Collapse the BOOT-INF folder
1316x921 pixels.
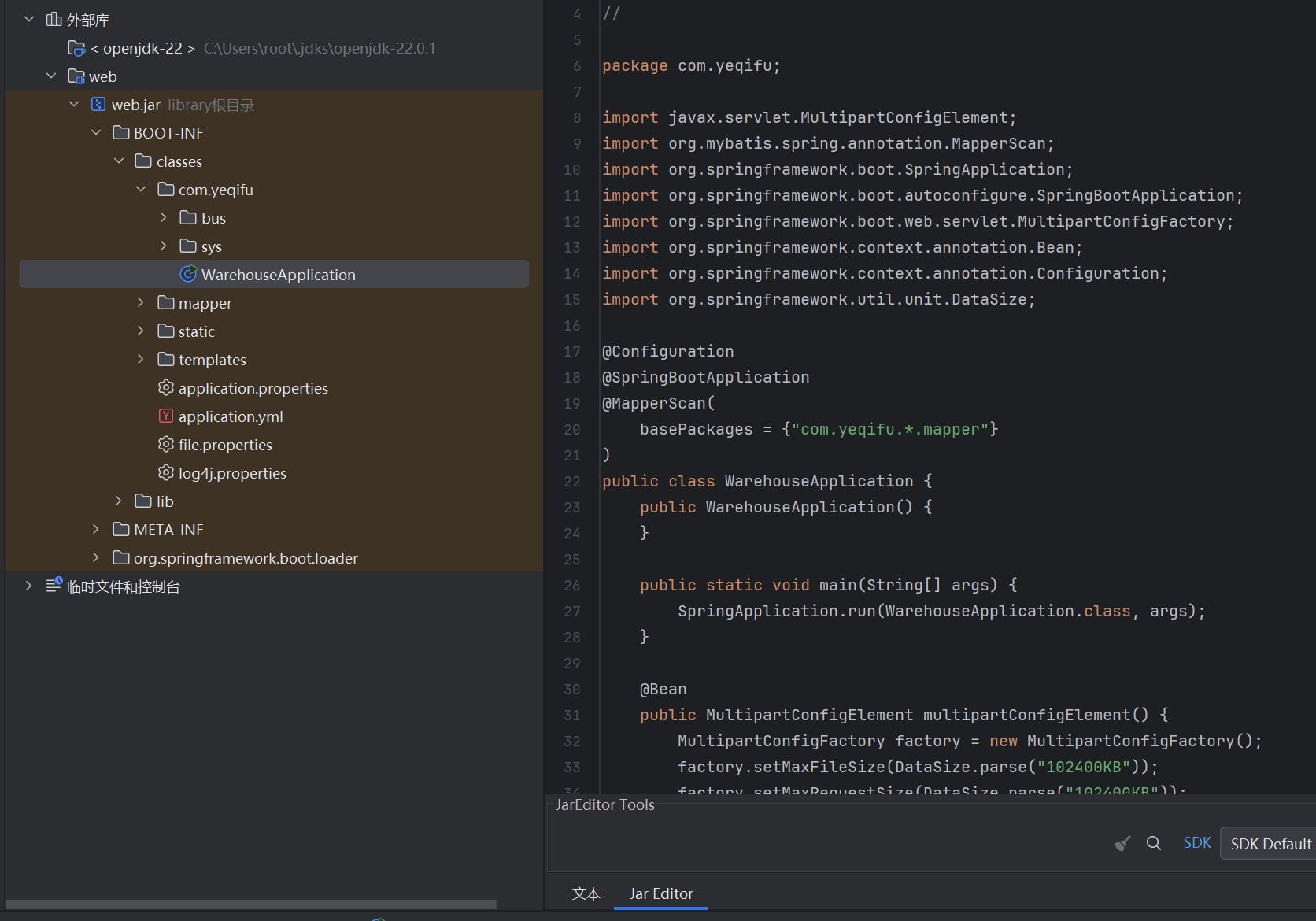pyautogui.click(x=96, y=132)
